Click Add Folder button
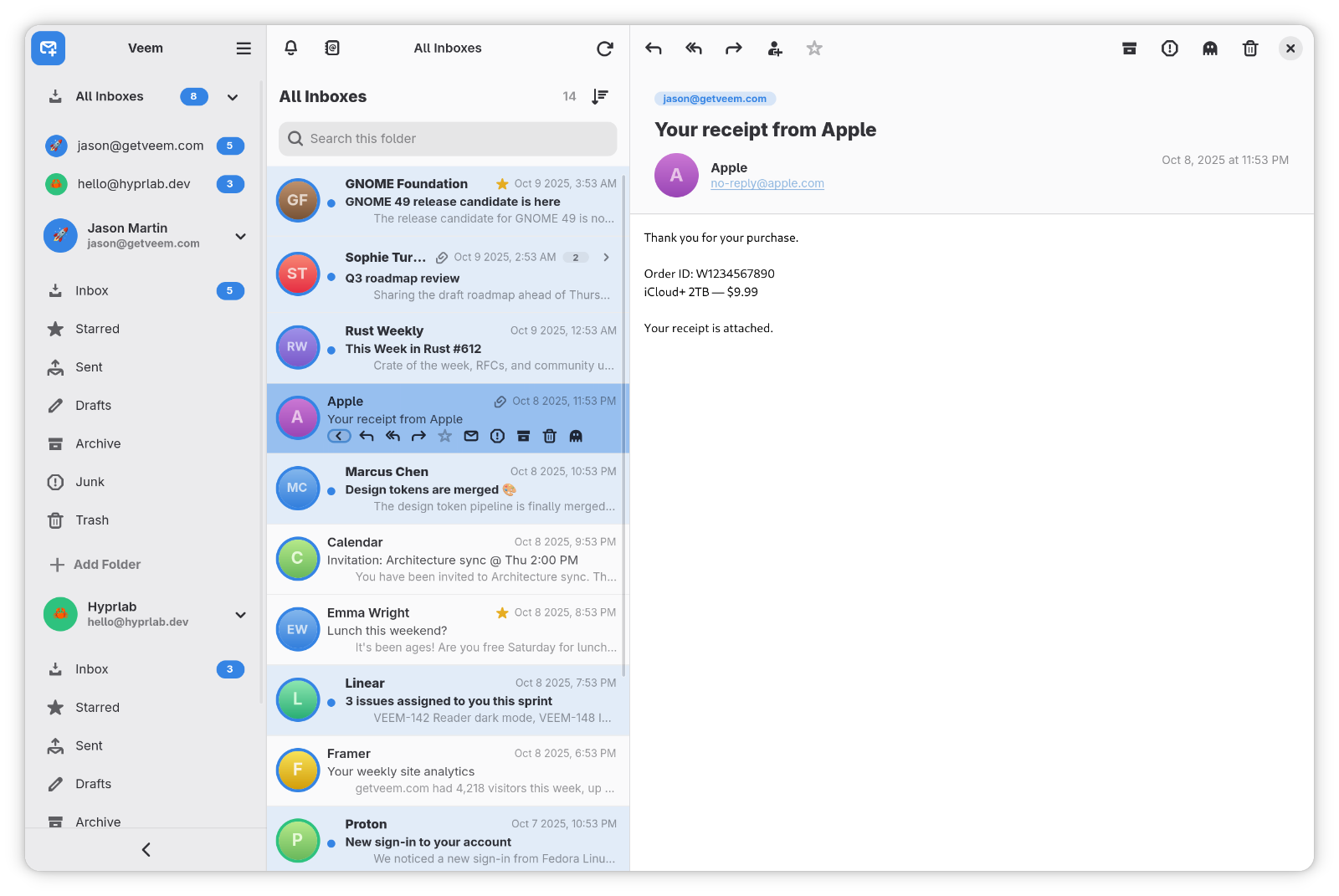 [95, 565]
